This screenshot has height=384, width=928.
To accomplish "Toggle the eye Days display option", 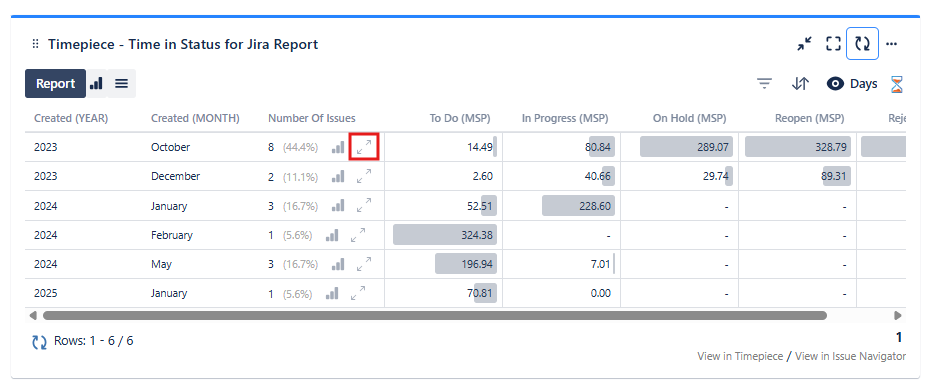I will click(x=852, y=84).
